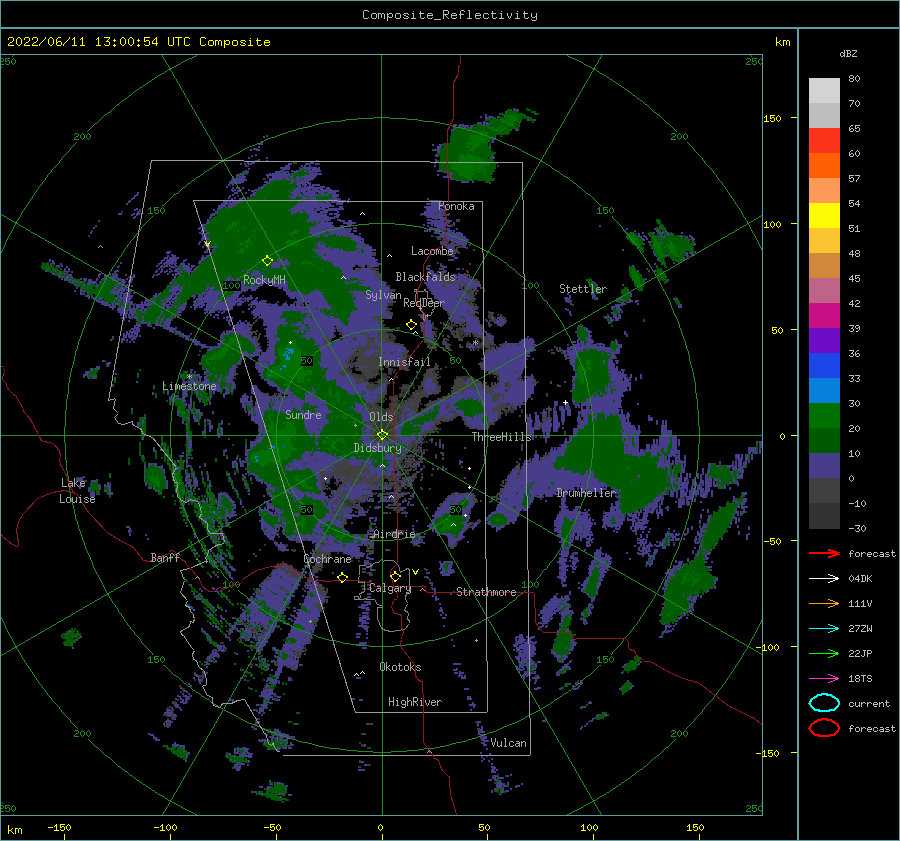Select the Limestone map label

189,386
